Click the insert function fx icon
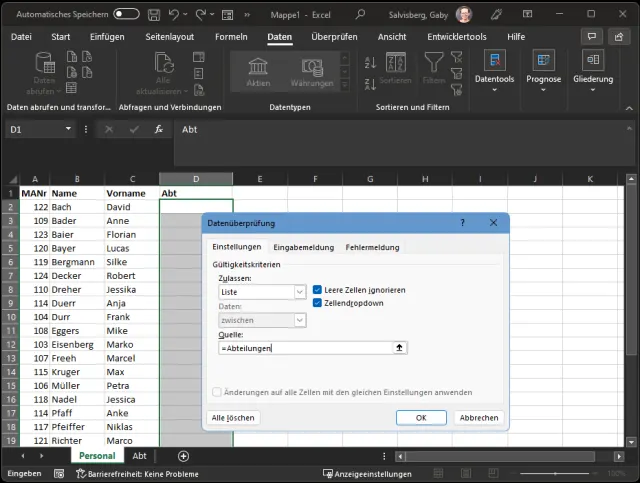Image resolution: width=640 pixels, height=483 pixels. [x=158, y=129]
